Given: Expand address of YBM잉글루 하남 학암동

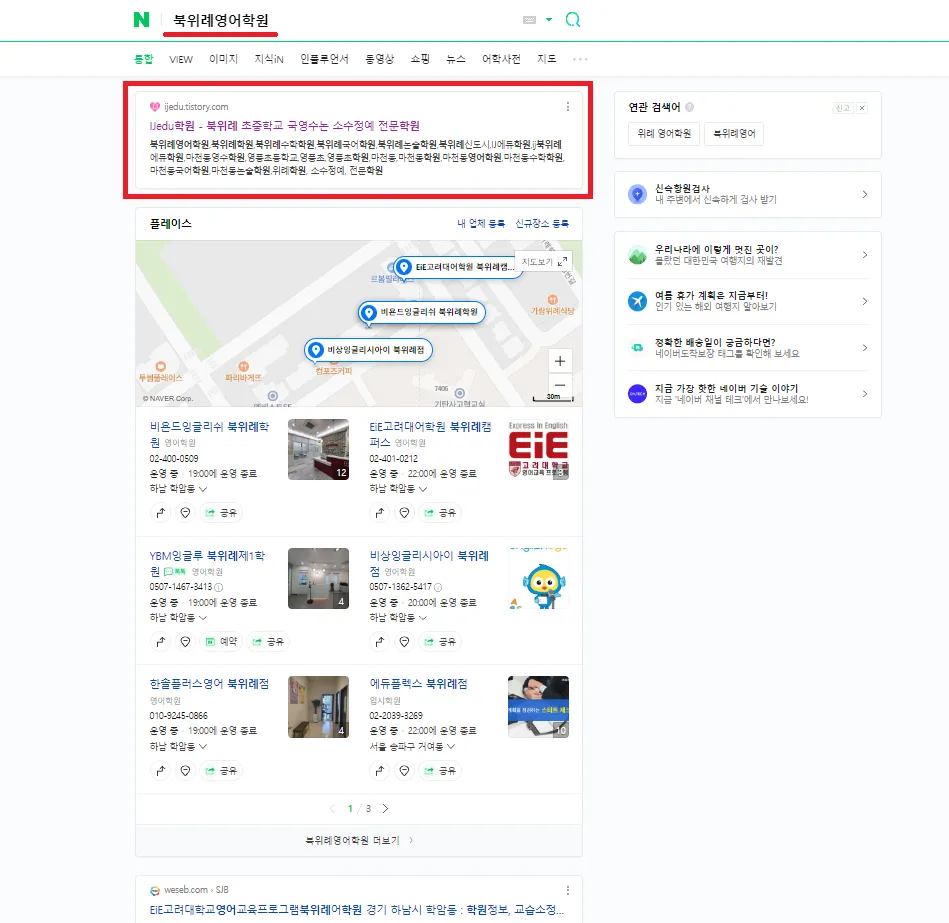Looking at the screenshot, I should tap(179, 617).
